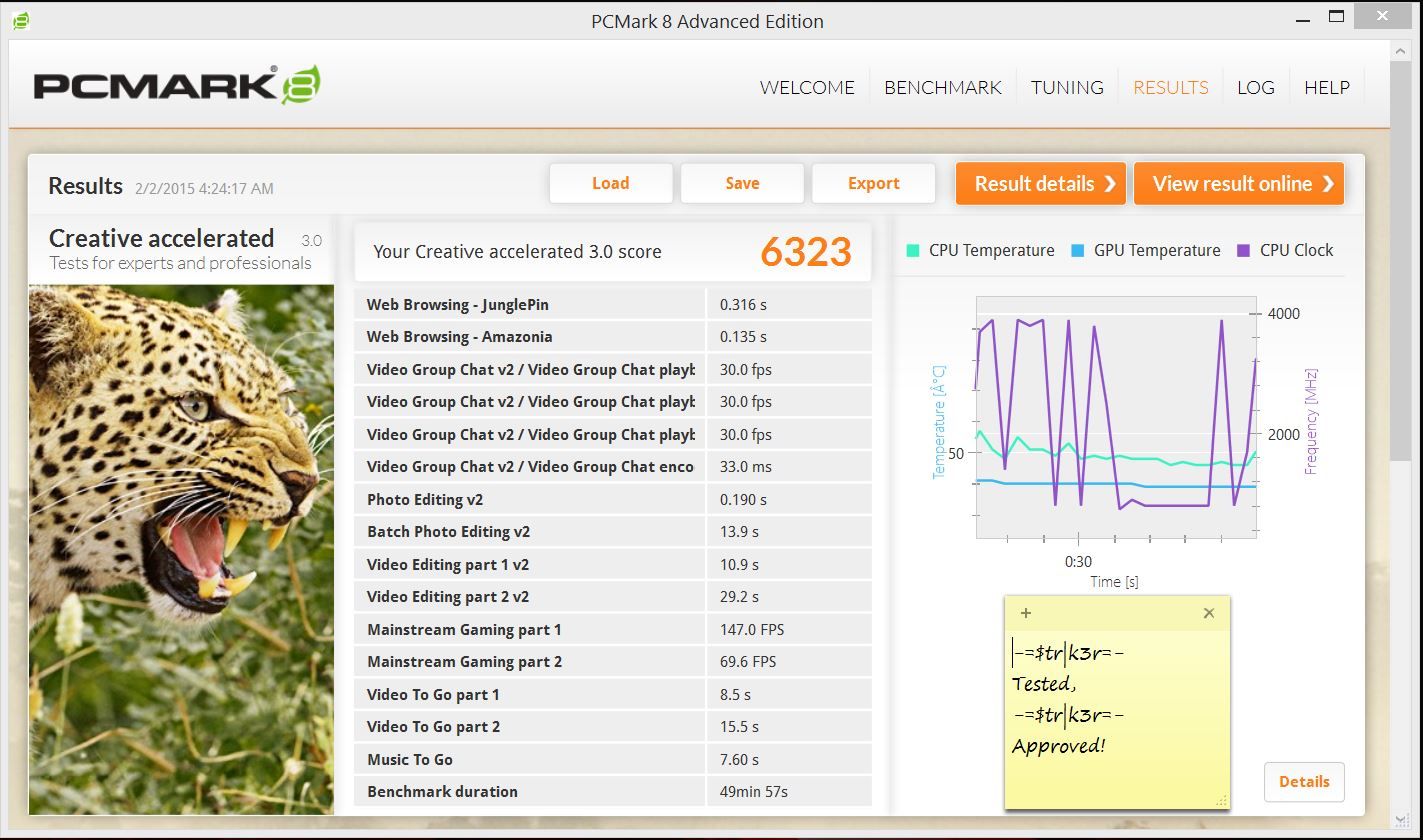1423x840 pixels.
Task: Click the Export button
Action: point(874,183)
